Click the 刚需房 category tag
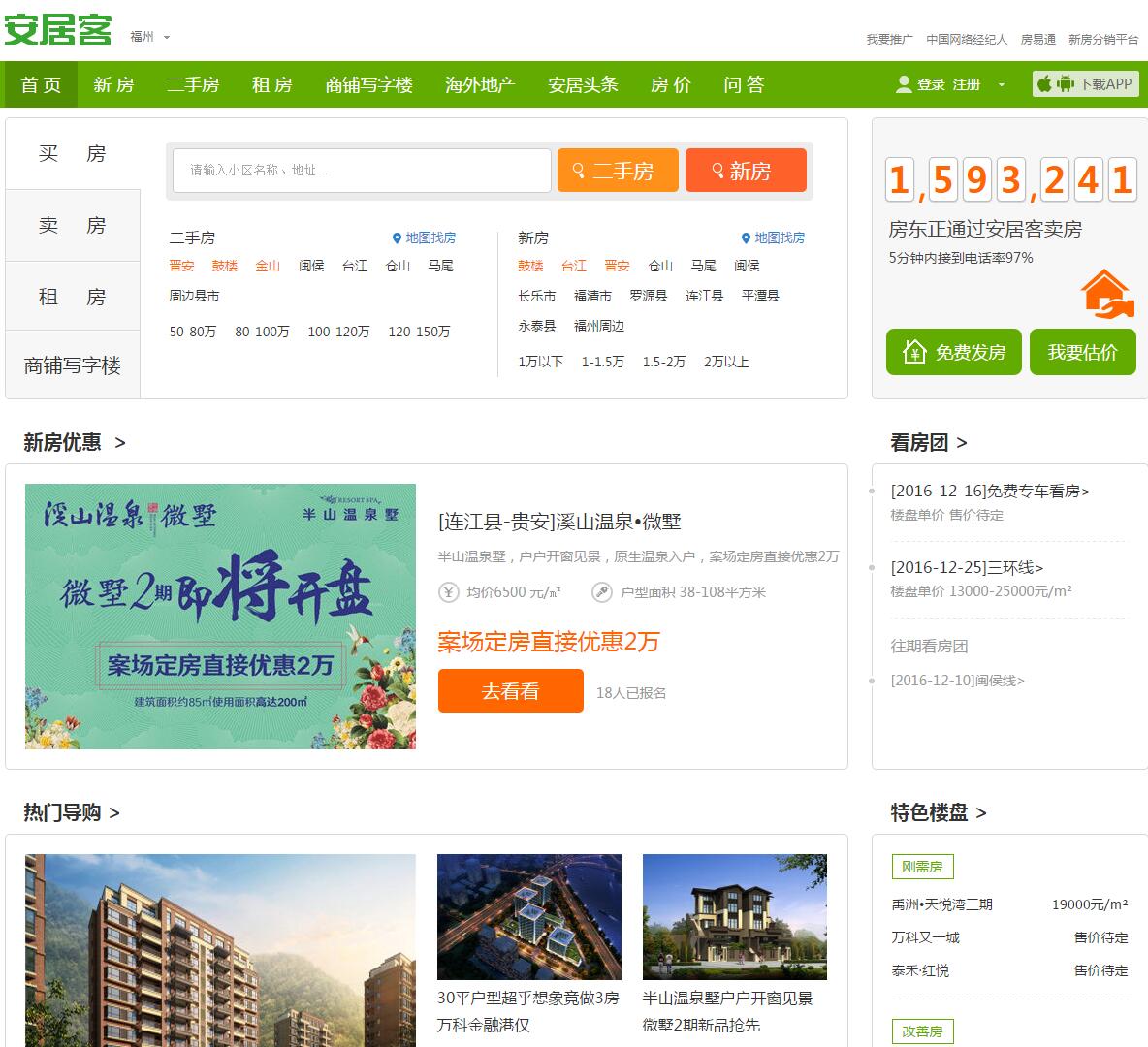 click(x=922, y=867)
